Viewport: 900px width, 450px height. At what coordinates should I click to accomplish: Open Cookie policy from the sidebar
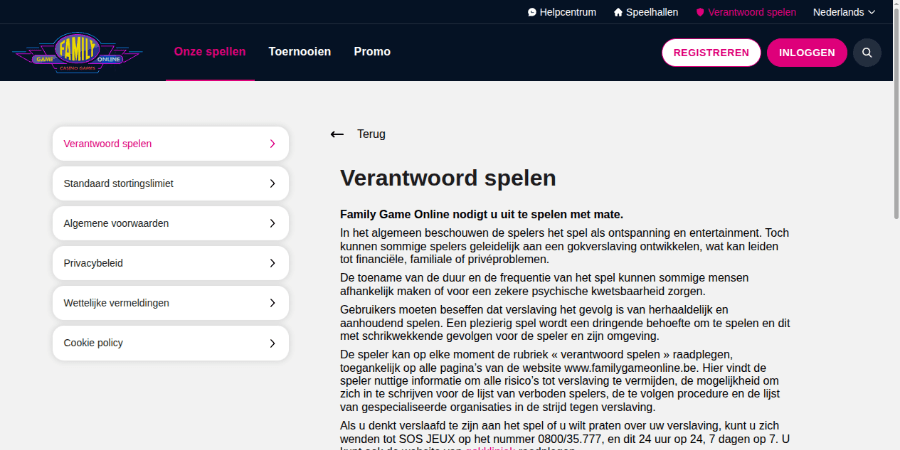pos(170,343)
